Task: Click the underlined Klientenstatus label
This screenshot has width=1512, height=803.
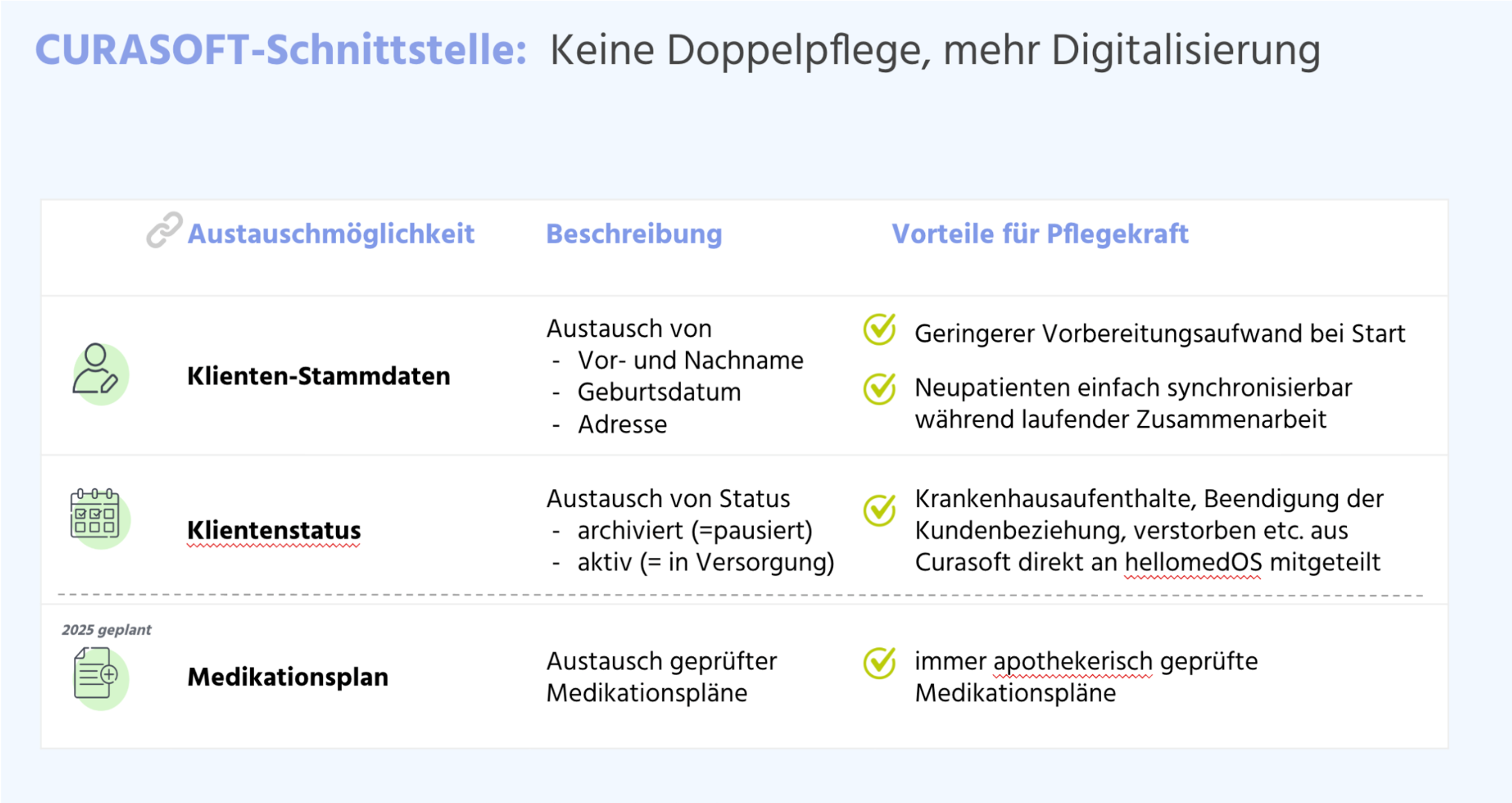Action: (274, 530)
